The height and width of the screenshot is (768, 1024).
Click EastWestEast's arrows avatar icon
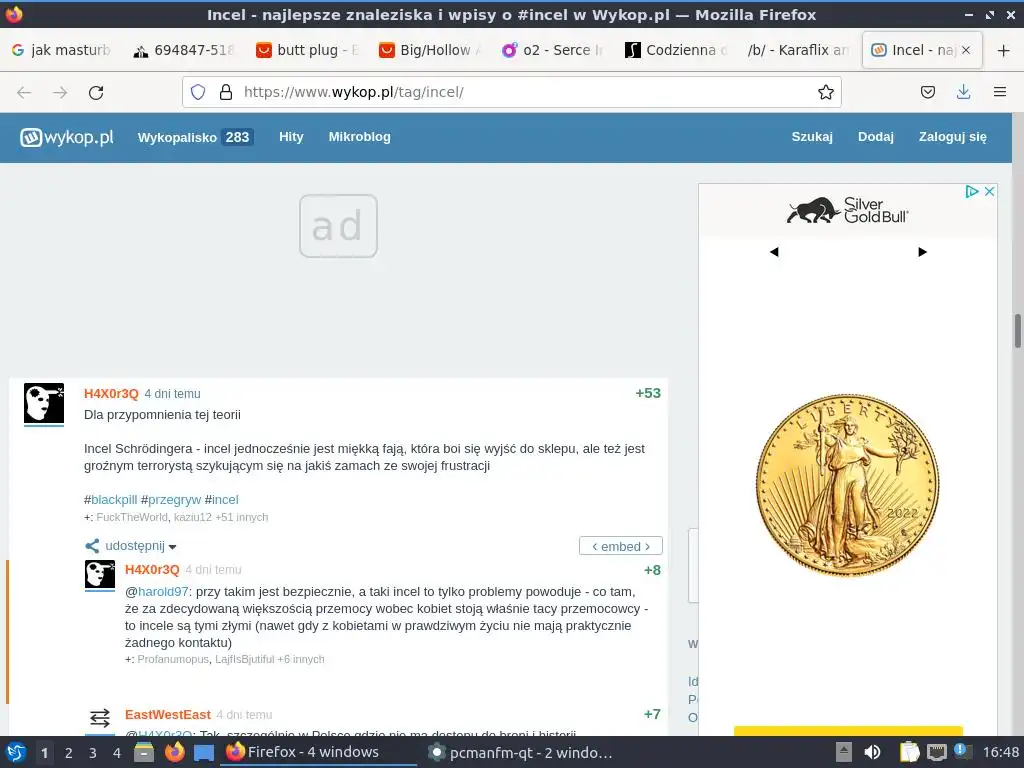tap(100, 718)
